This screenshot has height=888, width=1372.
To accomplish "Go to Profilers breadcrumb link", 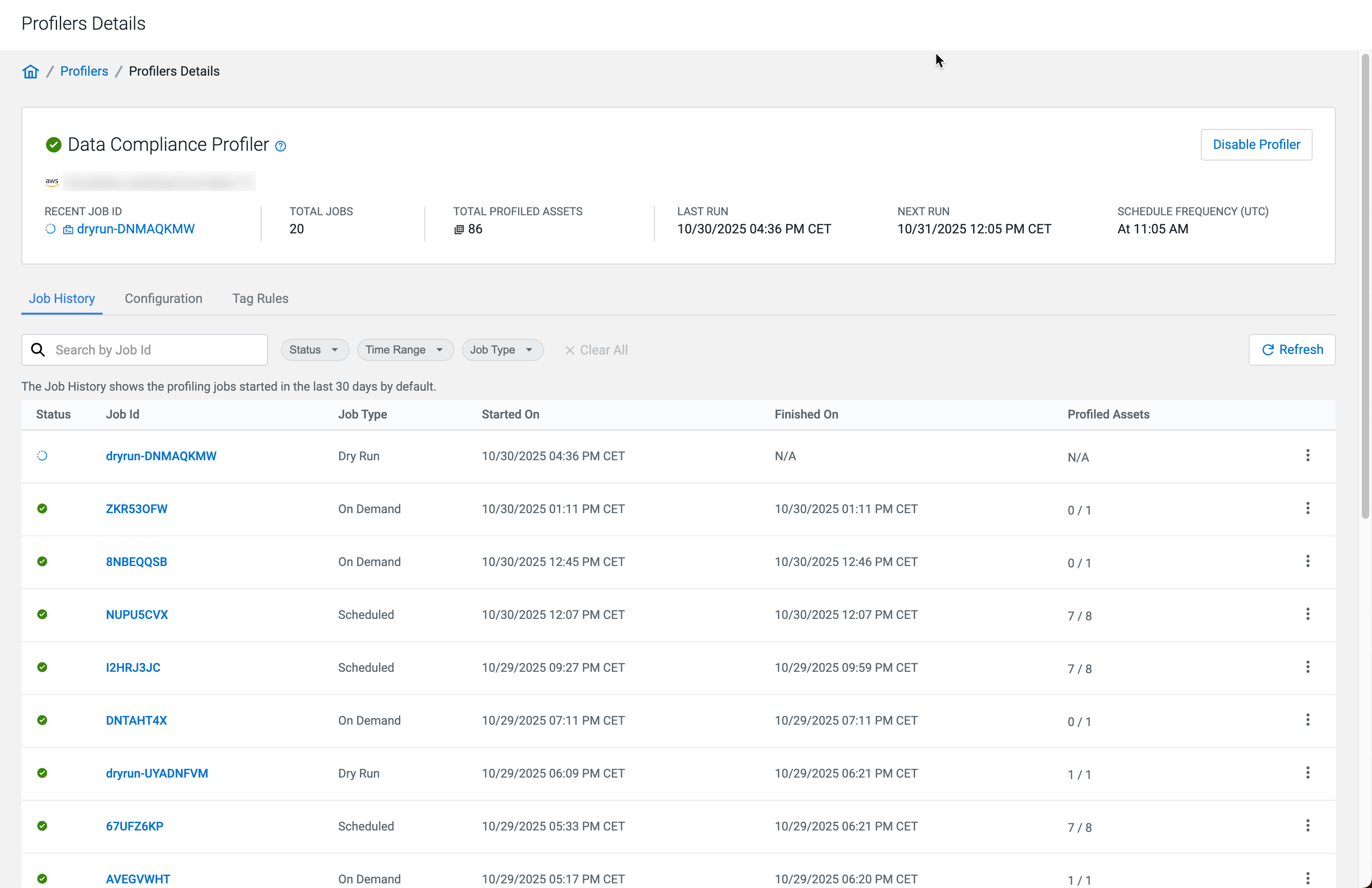I will click(84, 71).
